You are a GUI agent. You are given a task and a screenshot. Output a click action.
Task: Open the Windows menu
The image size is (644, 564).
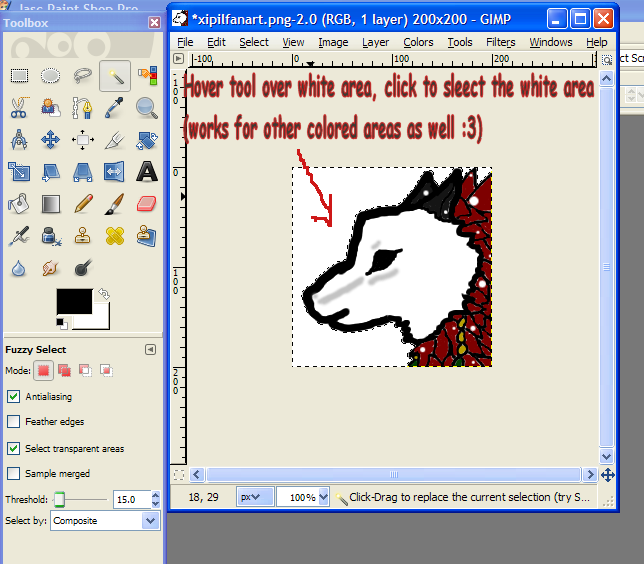click(x=551, y=42)
